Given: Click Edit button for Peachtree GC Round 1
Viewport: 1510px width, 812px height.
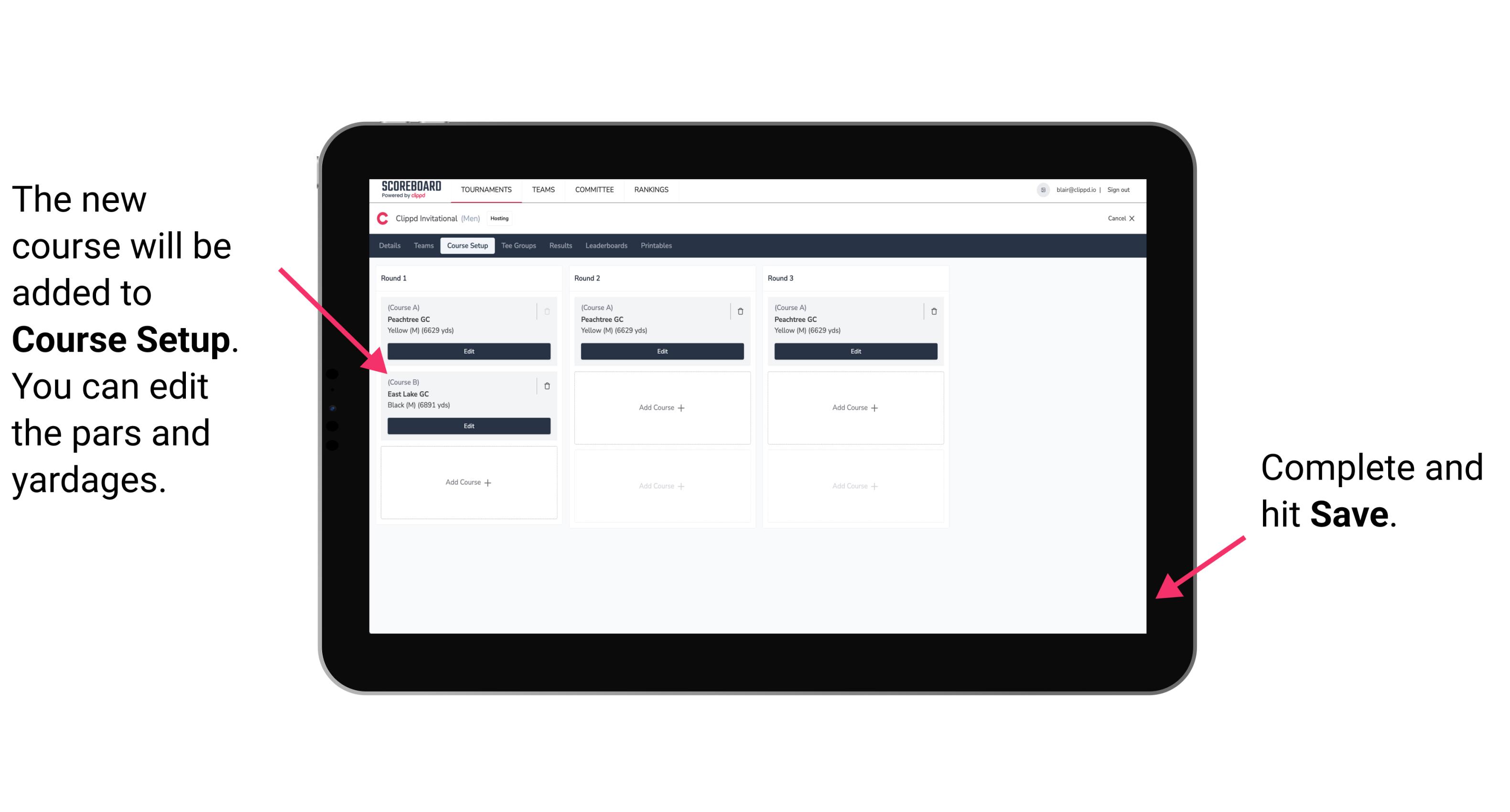Looking at the screenshot, I should (468, 350).
